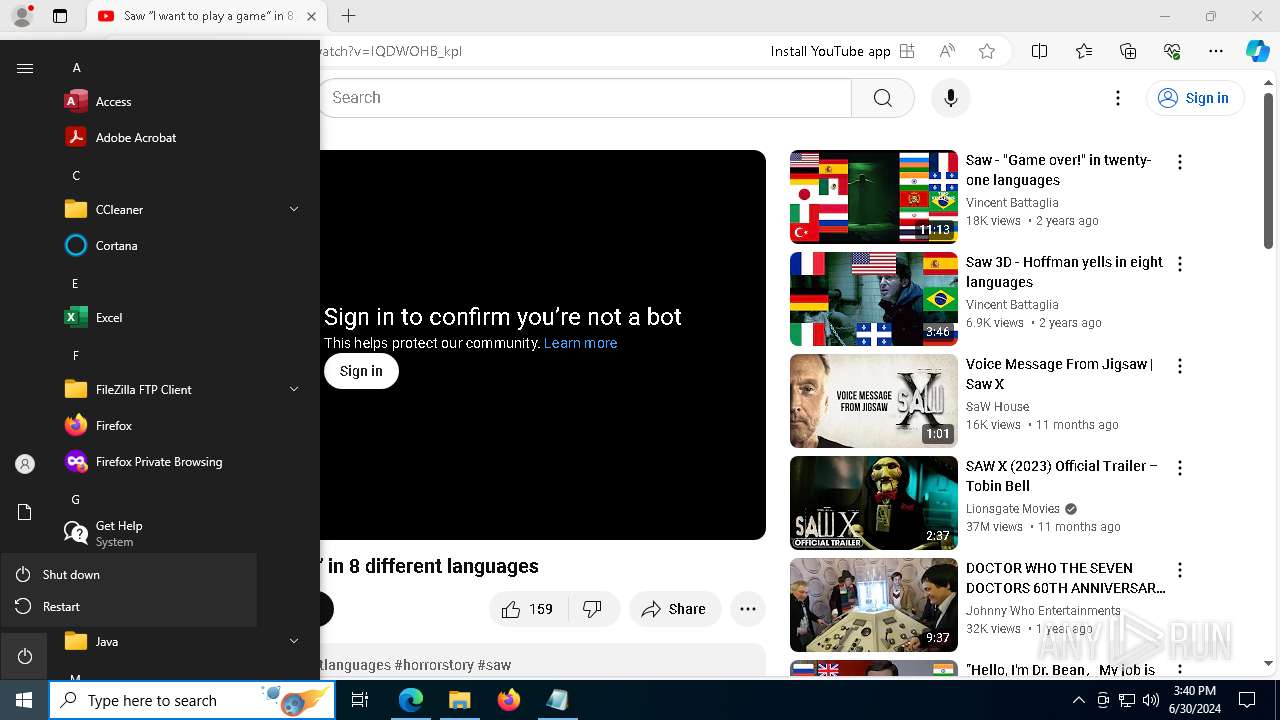Open options for SAW X Official Trailer
Viewport: 1280px width, 720px height.
(1180, 468)
